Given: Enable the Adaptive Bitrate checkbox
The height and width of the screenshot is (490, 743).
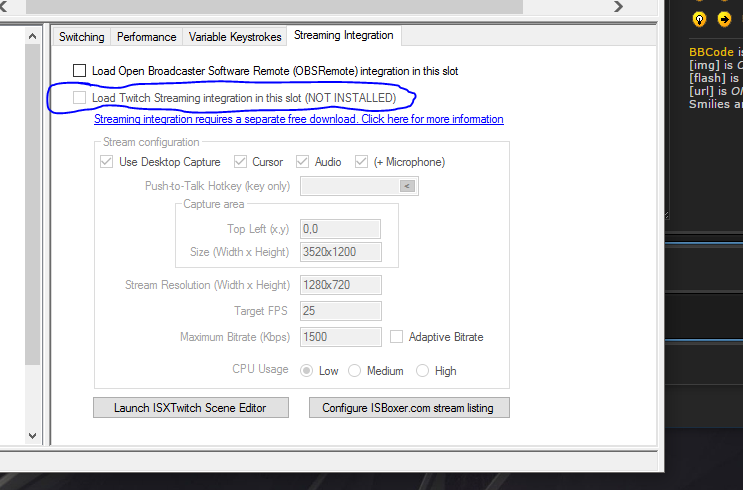Looking at the screenshot, I should coord(397,336).
